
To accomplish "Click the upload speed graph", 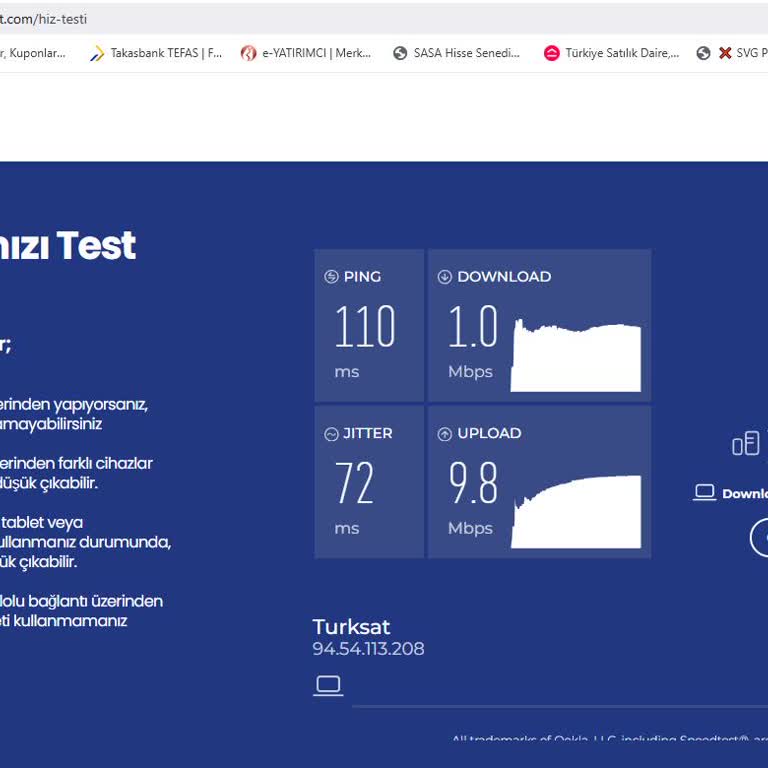I will [576, 512].
